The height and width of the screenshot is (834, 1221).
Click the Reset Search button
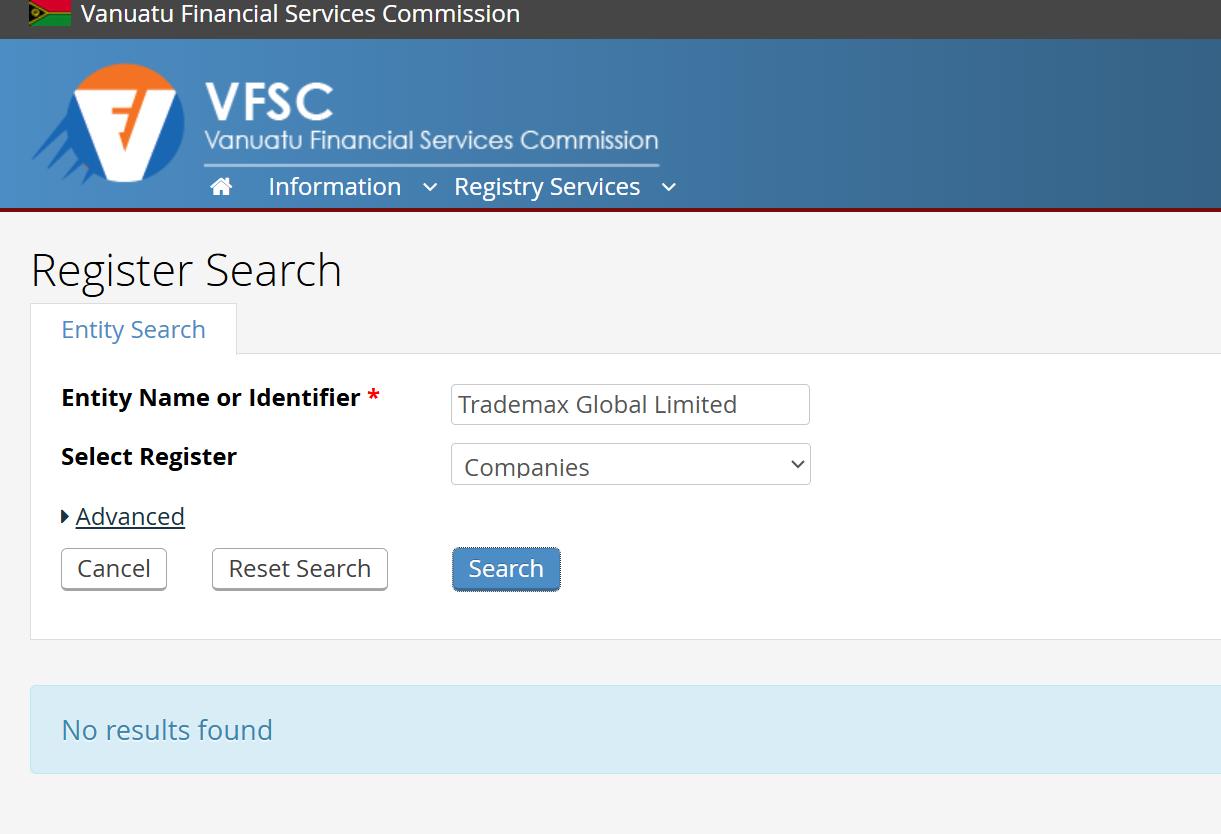coord(300,569)
